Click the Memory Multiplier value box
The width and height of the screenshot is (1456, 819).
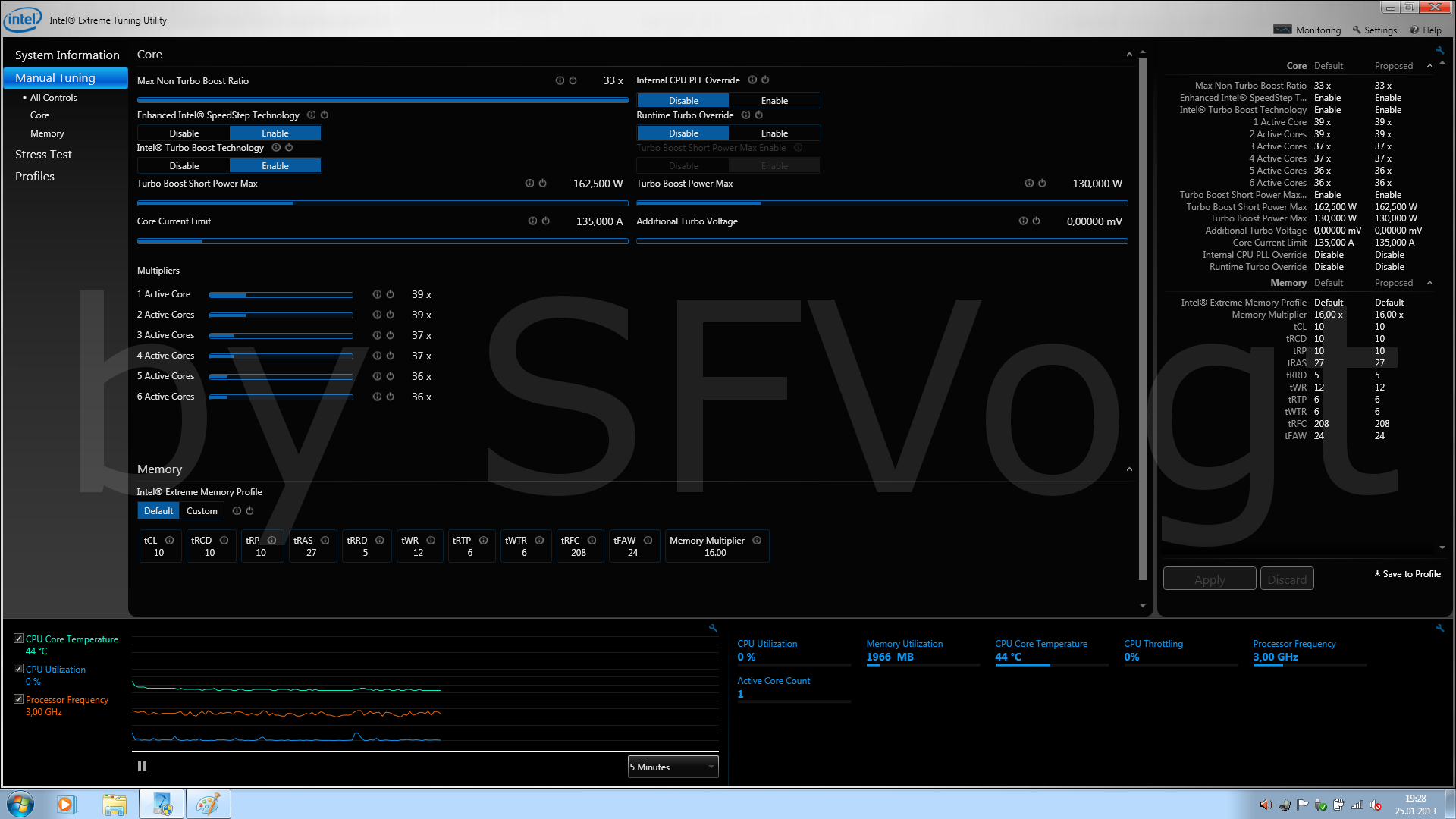tap(716, 547)
